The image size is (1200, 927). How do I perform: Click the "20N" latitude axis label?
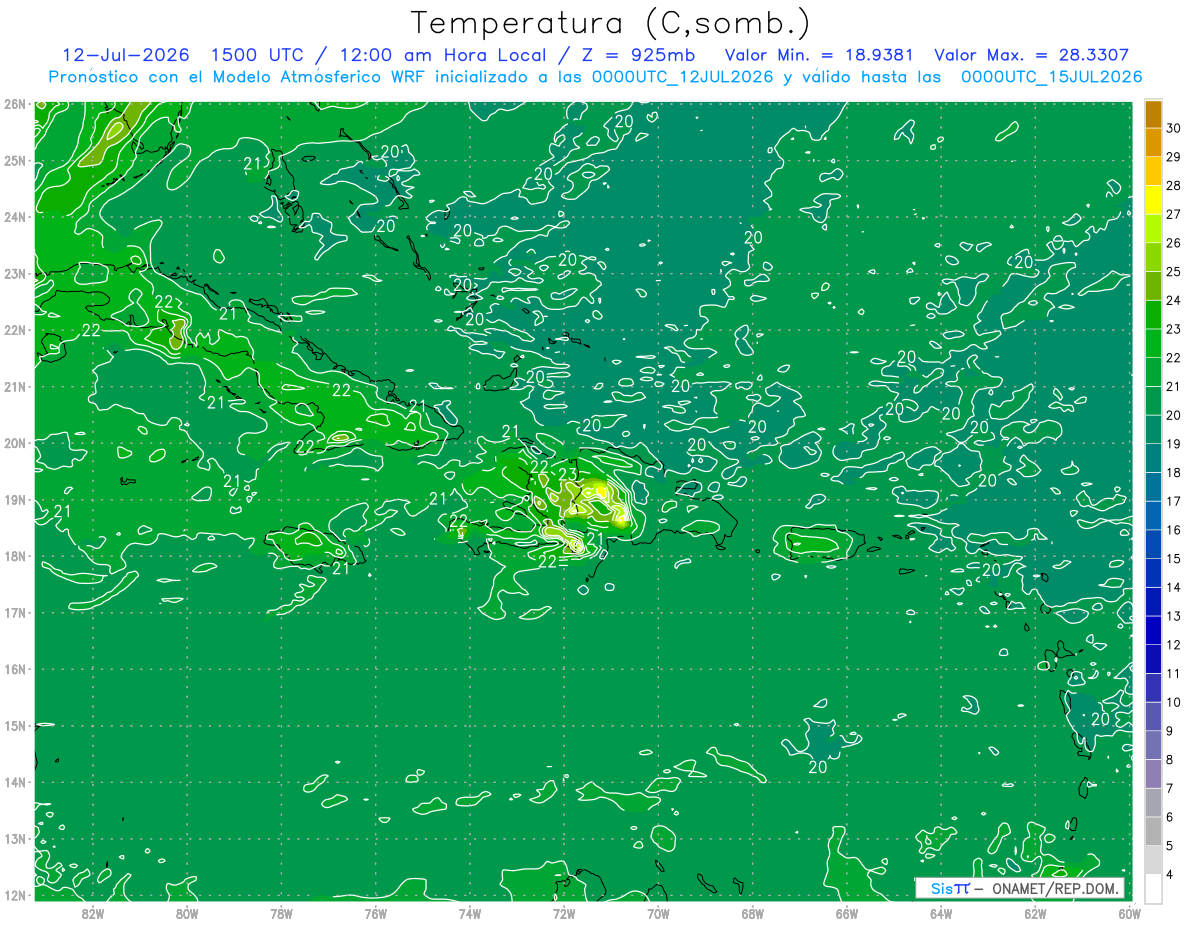14,443
